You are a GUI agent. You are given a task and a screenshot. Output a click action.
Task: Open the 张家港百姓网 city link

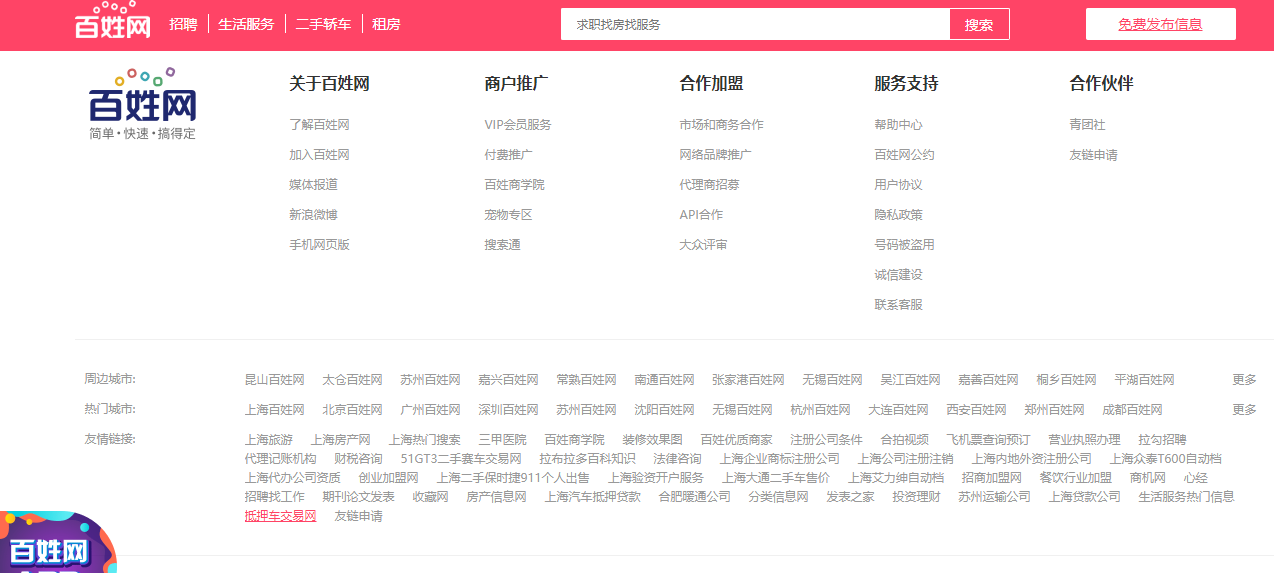(x=748, y=380)
